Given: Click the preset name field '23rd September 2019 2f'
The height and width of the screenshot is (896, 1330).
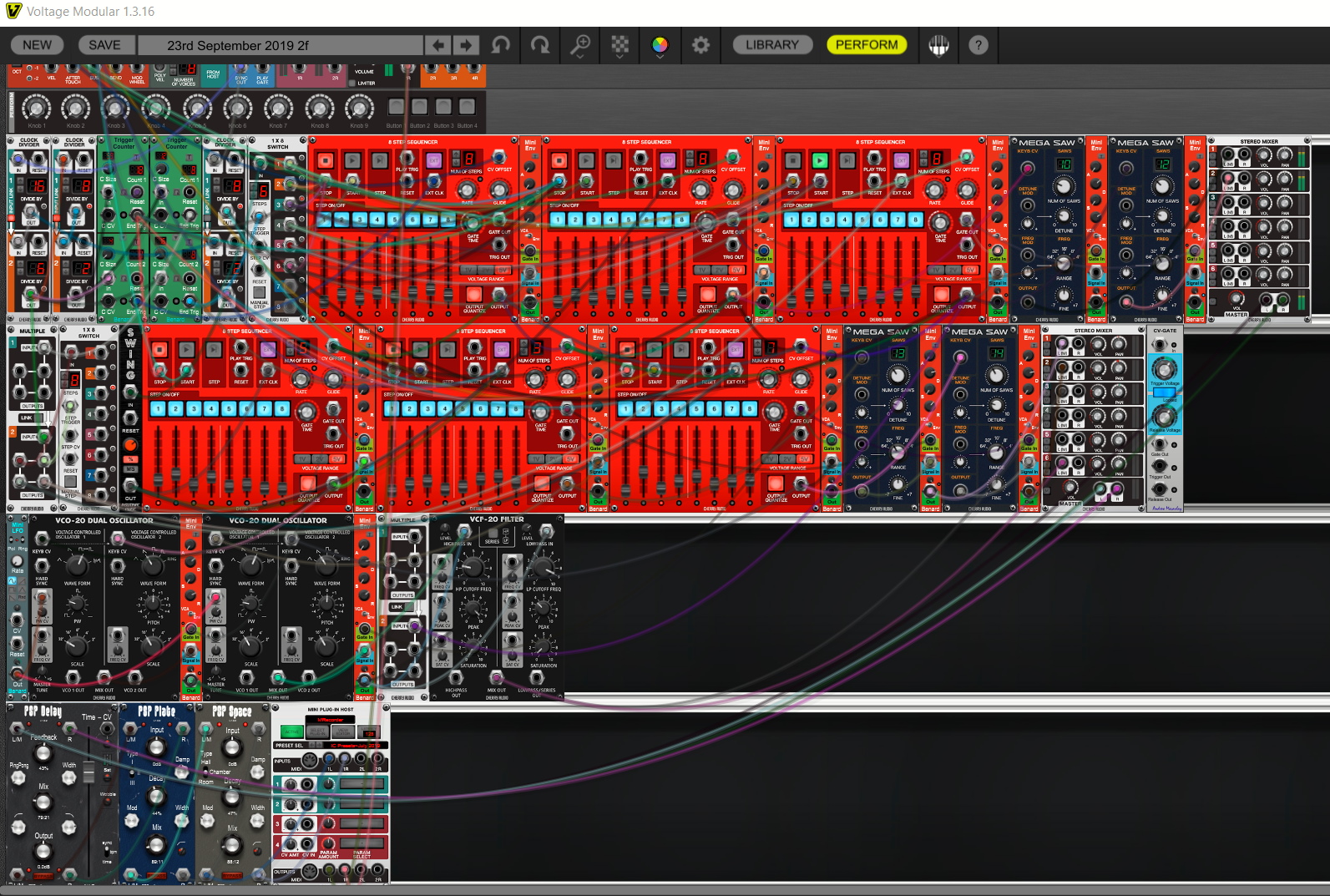Looking at the screenshot, I should tap(281, 45).
